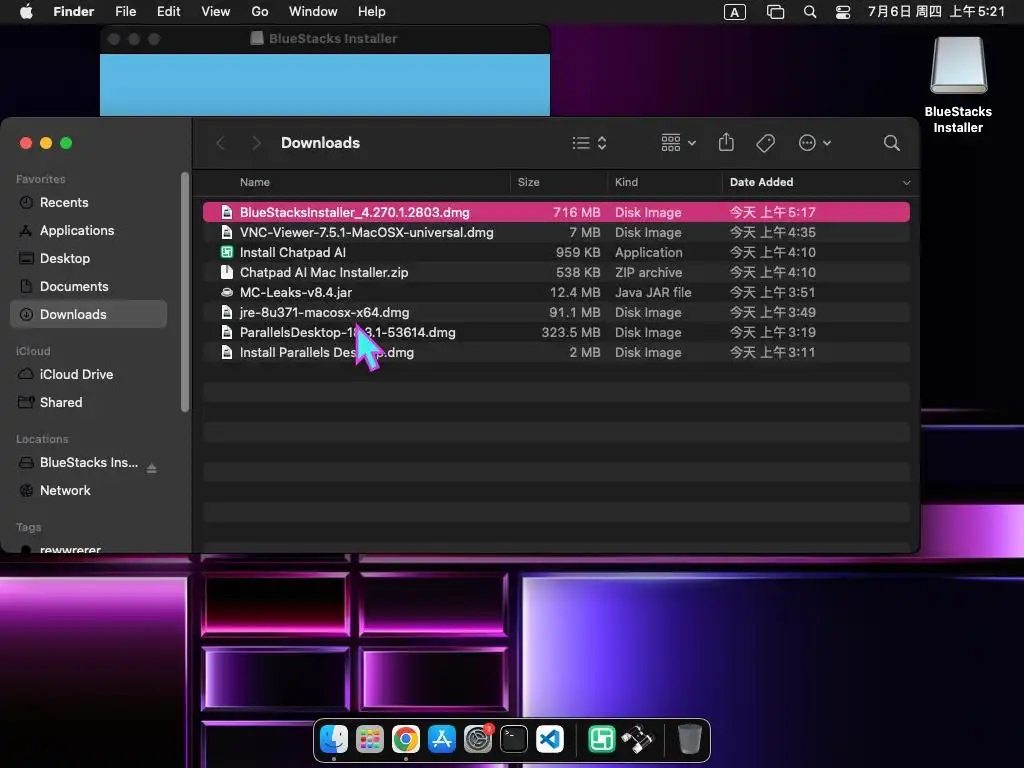This screenshot has height=768, width=1024.
Task: Click the Install Chatpad AI application icon
Action: 227,252
